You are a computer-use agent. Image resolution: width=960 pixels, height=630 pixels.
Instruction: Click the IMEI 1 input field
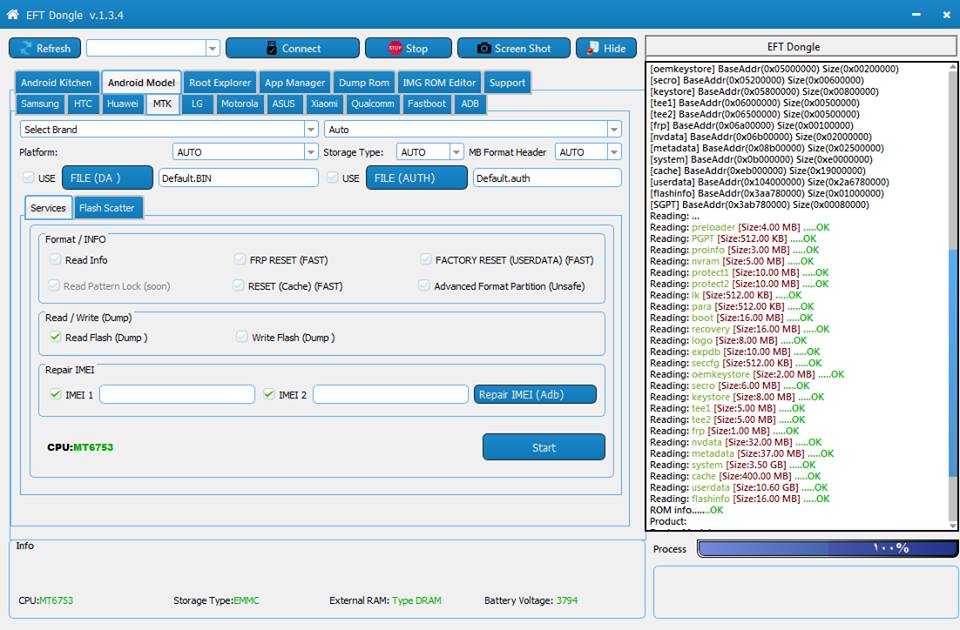click(x=177, y=394)
